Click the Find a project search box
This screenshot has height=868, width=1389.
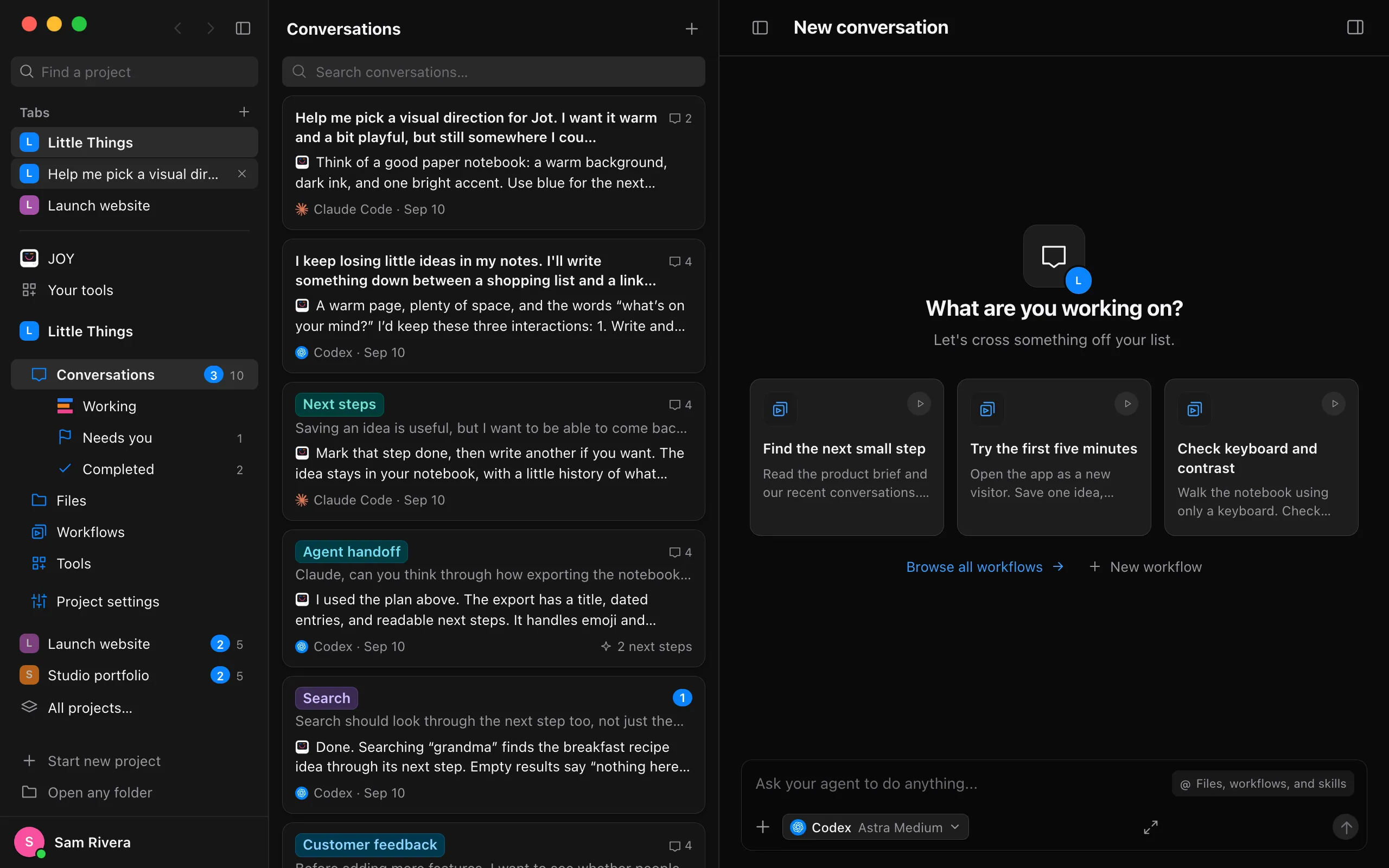[x=135, y=72]
